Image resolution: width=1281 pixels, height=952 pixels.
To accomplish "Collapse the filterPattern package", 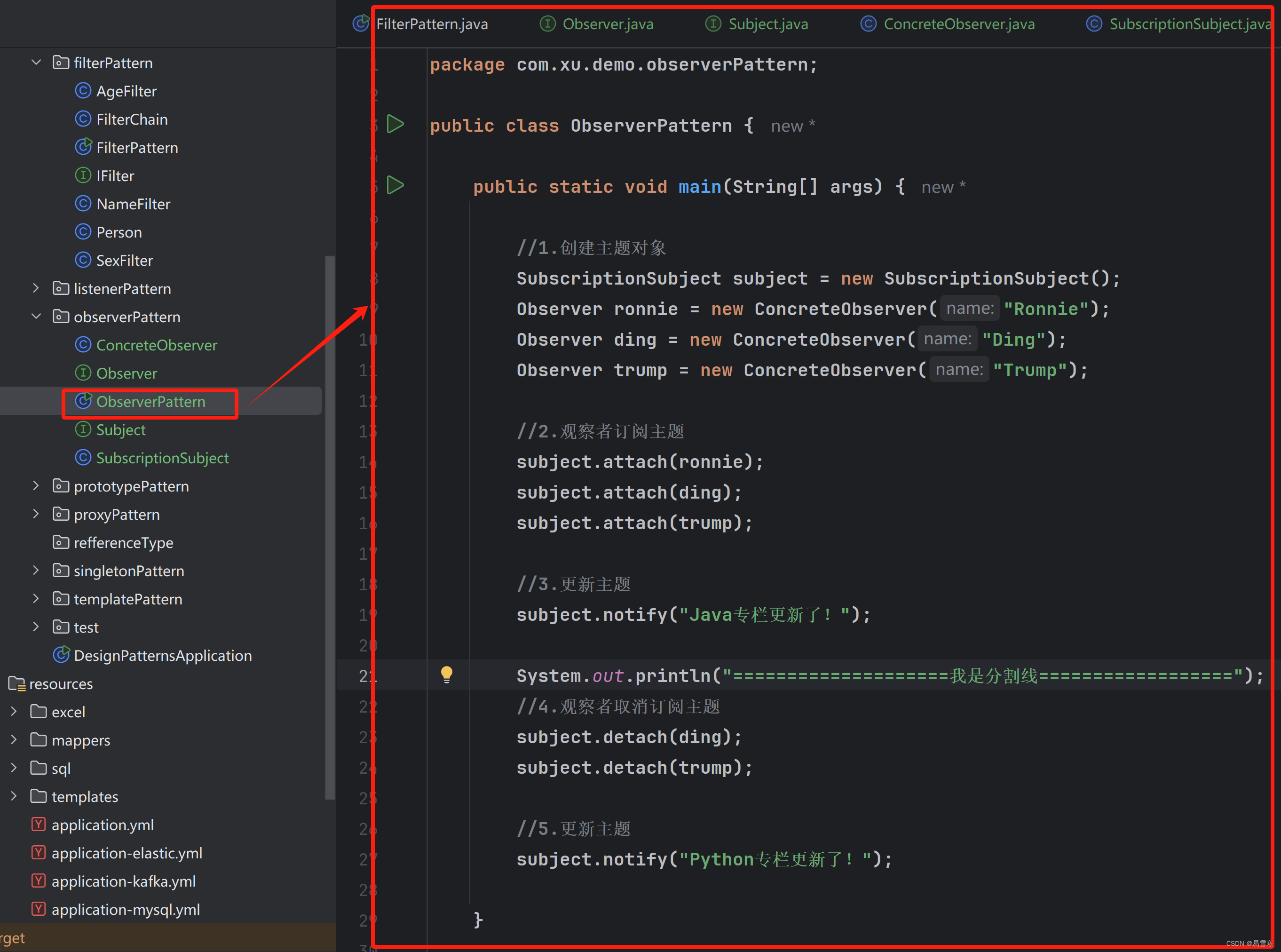I will pyautogui.click(x=36, y=62).
